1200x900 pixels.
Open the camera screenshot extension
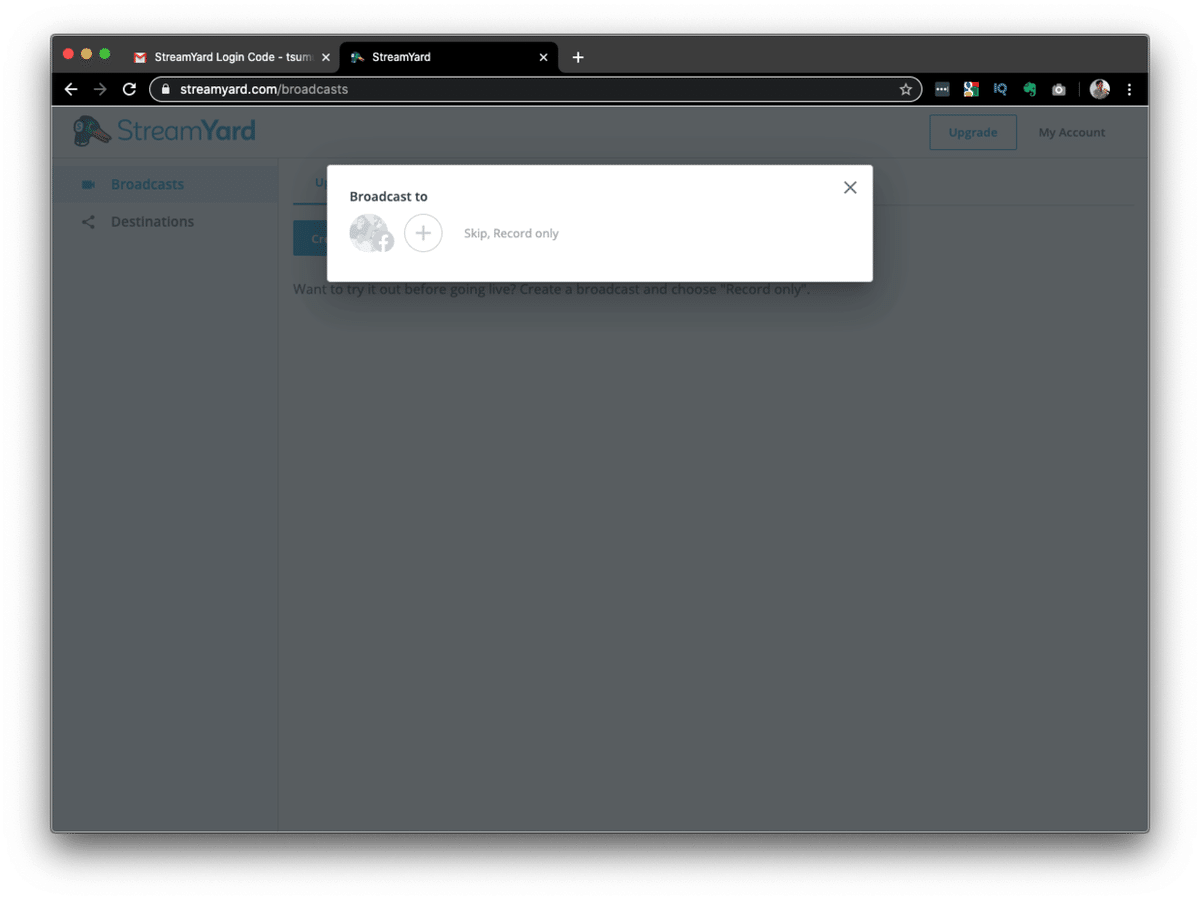click(1059, 89)
